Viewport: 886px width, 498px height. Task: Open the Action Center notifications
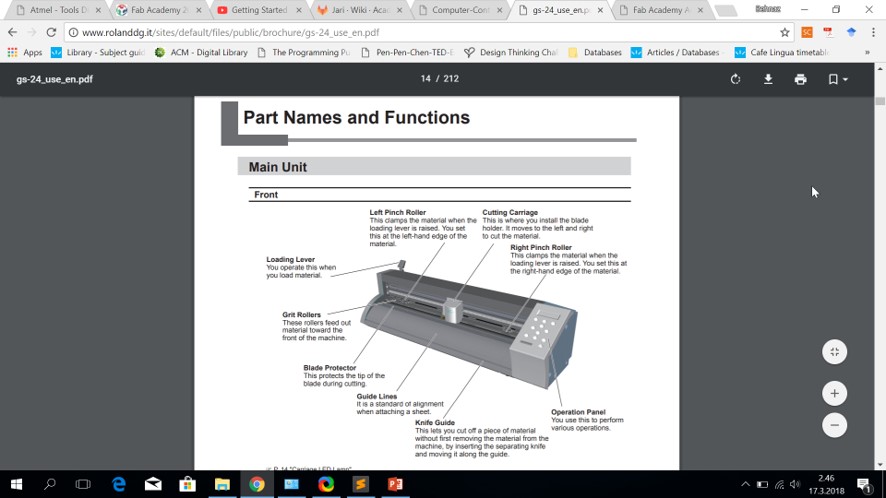(x=864, y=484)
